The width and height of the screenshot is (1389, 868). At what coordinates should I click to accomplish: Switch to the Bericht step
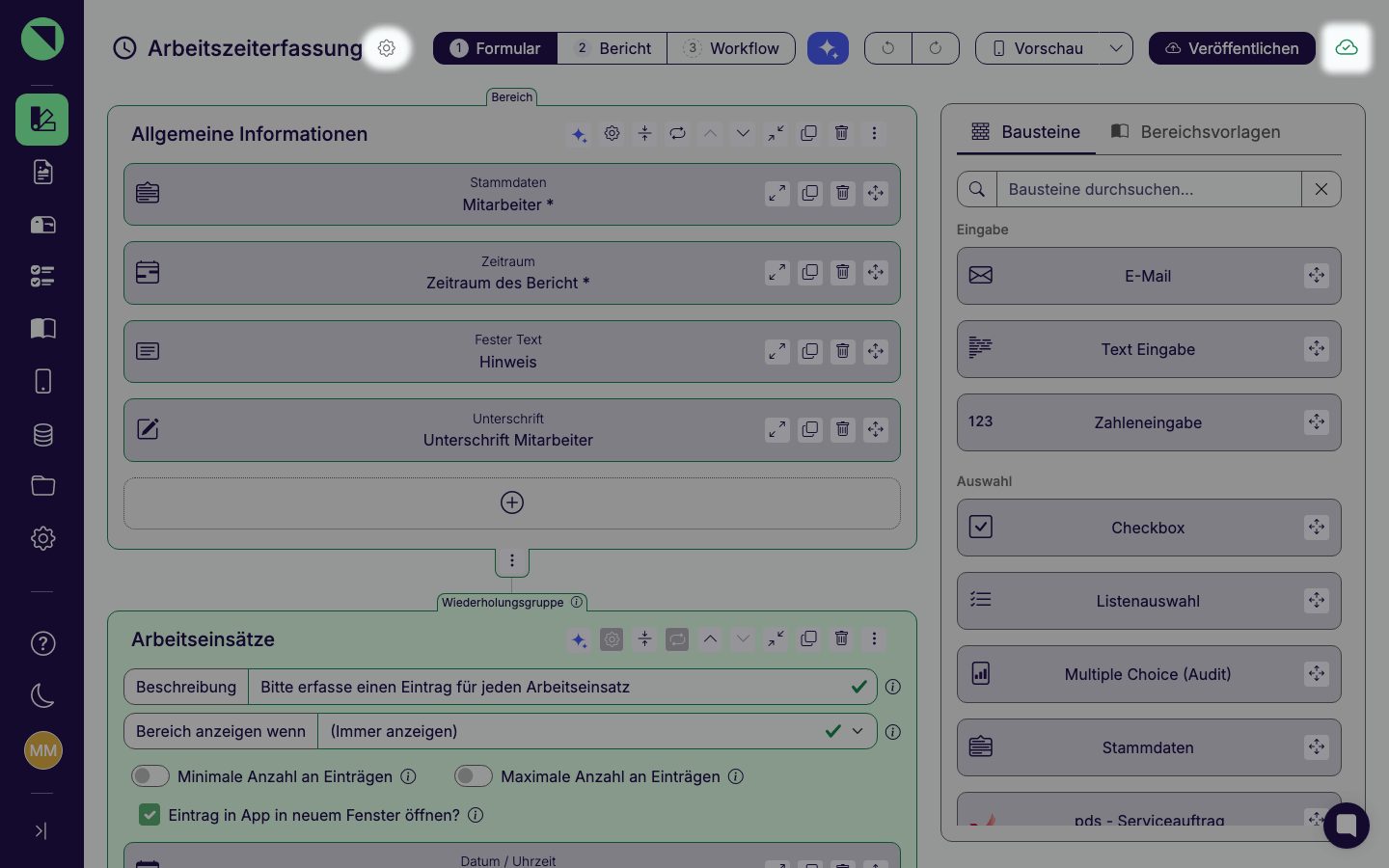613,48
